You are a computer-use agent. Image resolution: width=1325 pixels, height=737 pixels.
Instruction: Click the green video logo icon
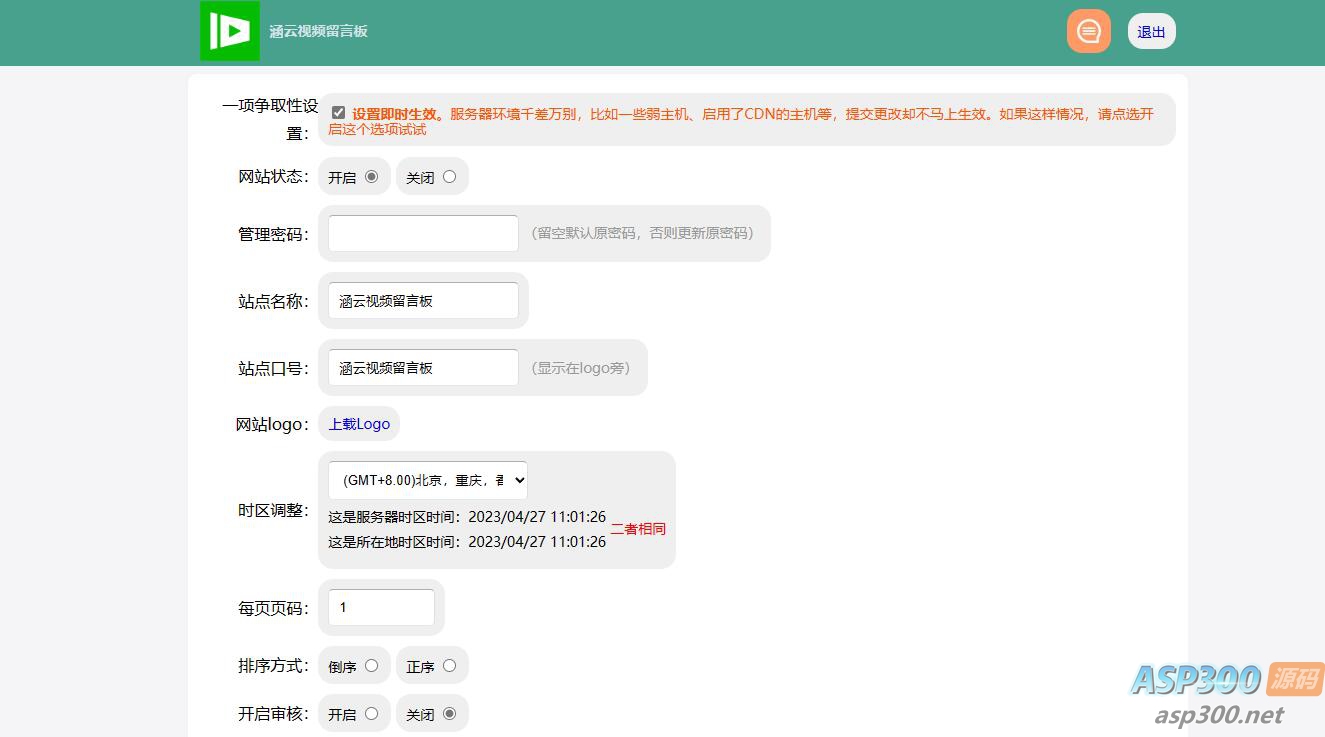pos(230,31)
